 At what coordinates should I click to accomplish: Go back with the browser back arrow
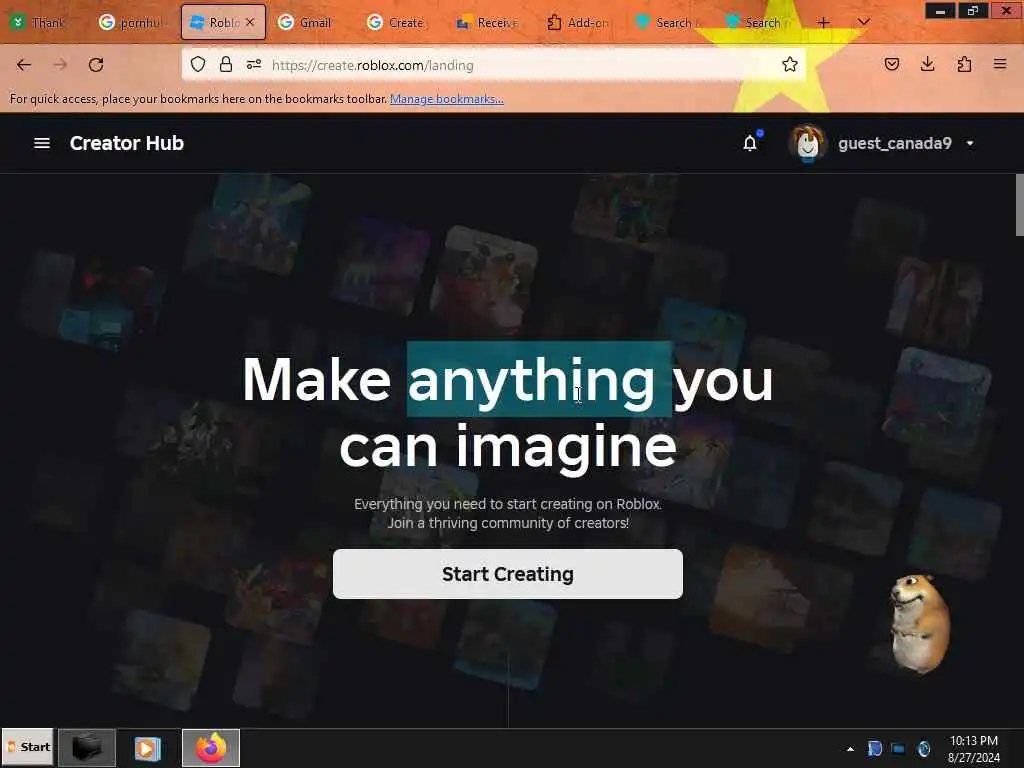click(x=24, y=65)
